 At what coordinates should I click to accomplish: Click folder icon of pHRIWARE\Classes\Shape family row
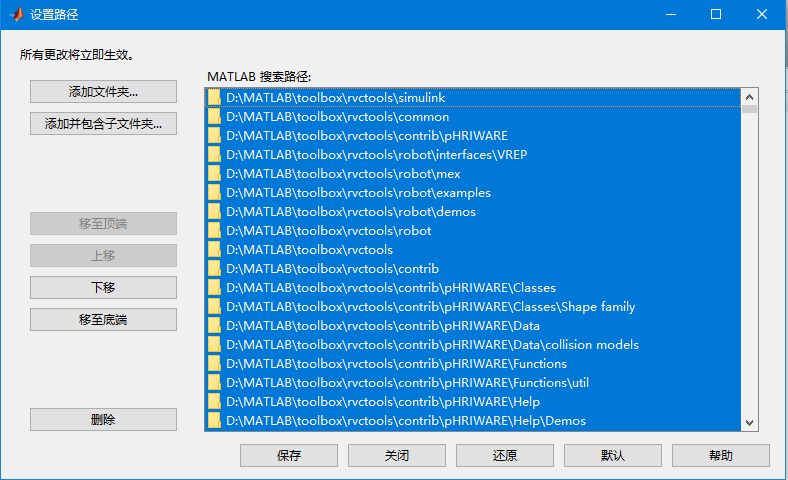[215, 307]
